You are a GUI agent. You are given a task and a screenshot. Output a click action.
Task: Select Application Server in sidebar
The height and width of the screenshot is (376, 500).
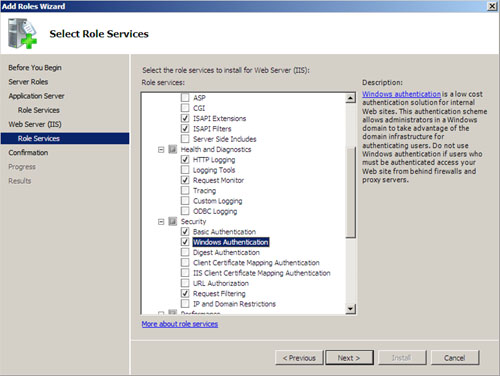pos(36,96)
